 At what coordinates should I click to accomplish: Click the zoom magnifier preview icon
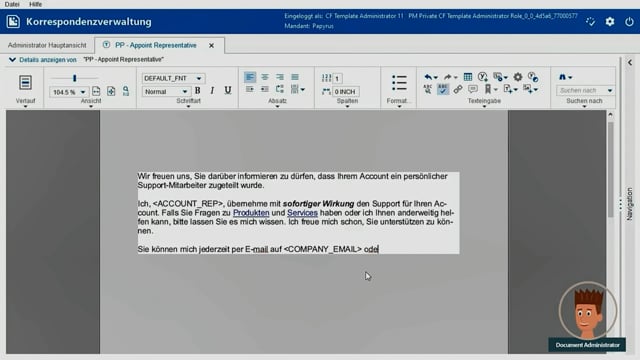pos(126,91)
